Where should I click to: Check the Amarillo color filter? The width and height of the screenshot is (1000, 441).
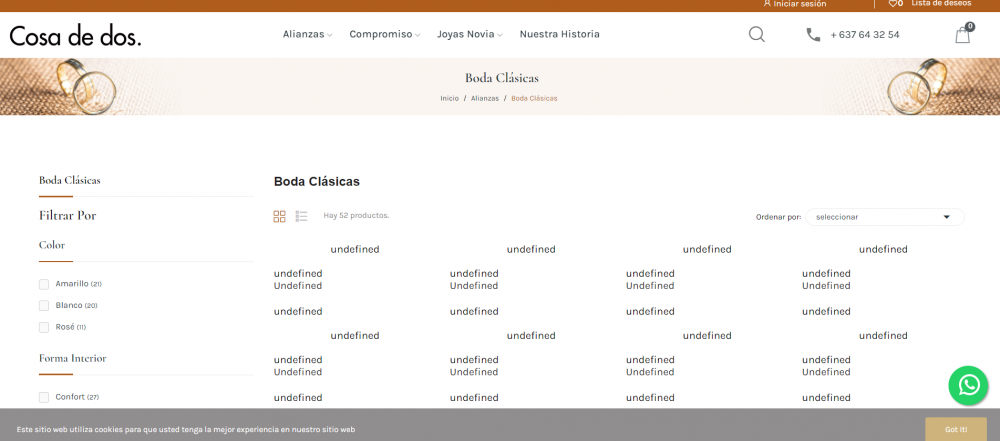point(44,284)
